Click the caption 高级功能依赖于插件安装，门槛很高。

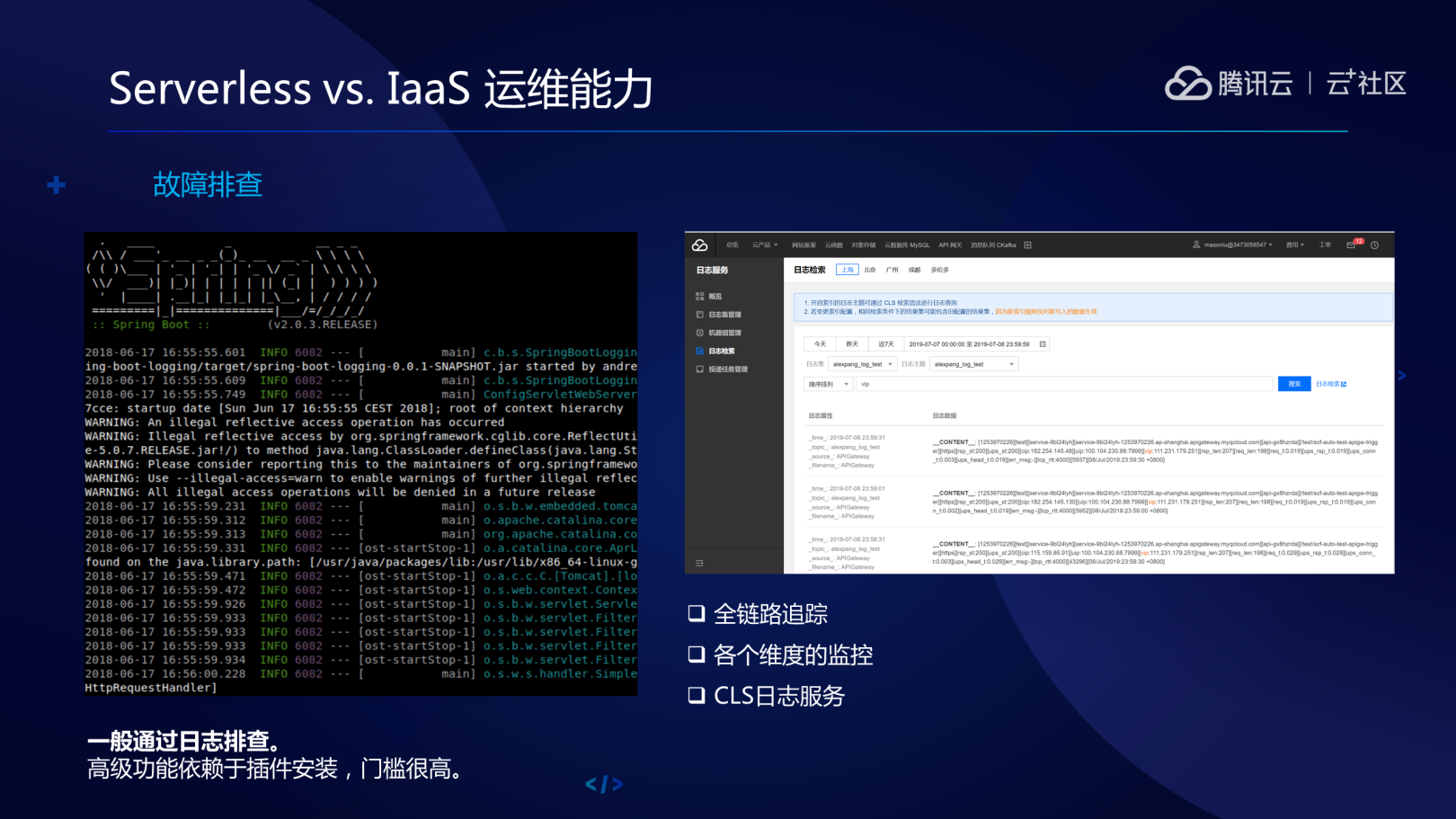[x=278, y=770]
